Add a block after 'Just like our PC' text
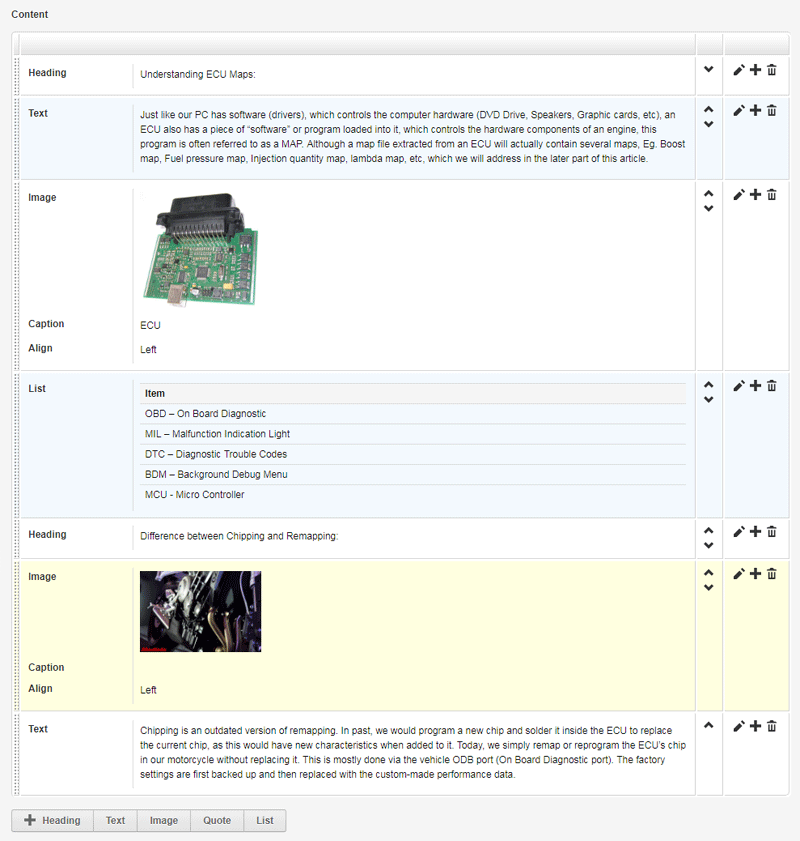The height and width of the screenshot is (841, 800). tap(755, 110)
